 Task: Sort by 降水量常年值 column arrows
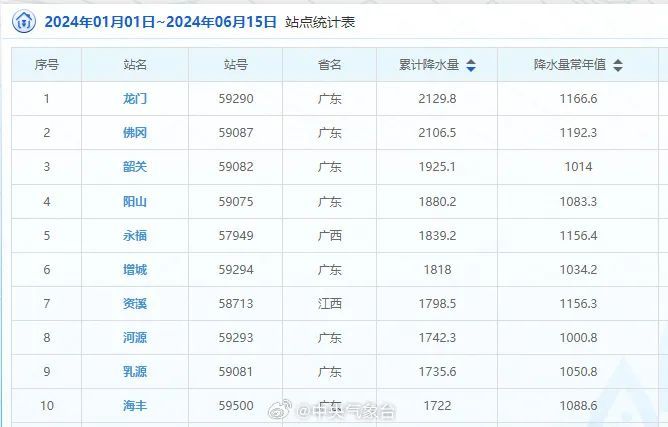click(x=618, y=65)
